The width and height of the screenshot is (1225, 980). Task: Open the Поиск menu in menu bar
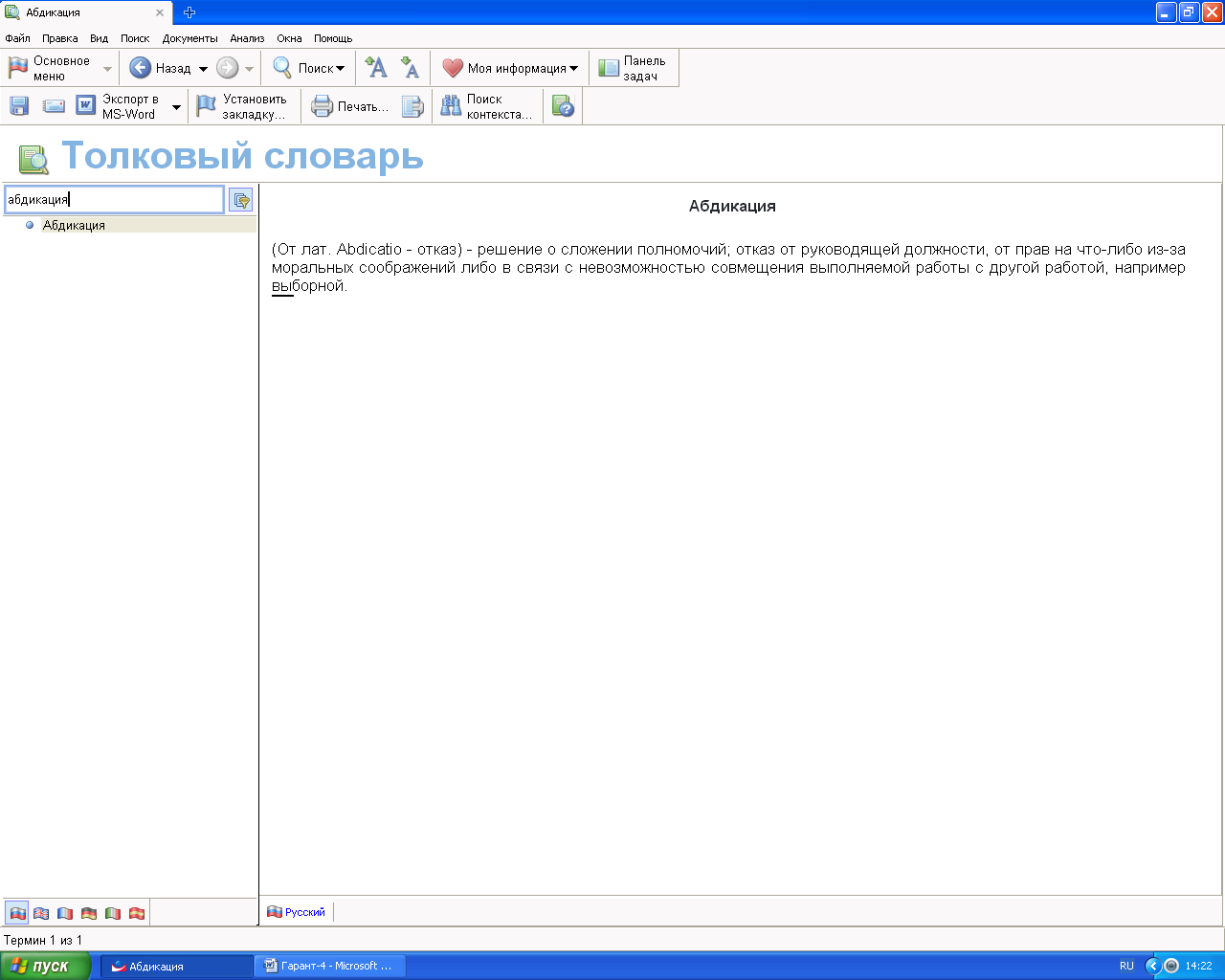135,38
